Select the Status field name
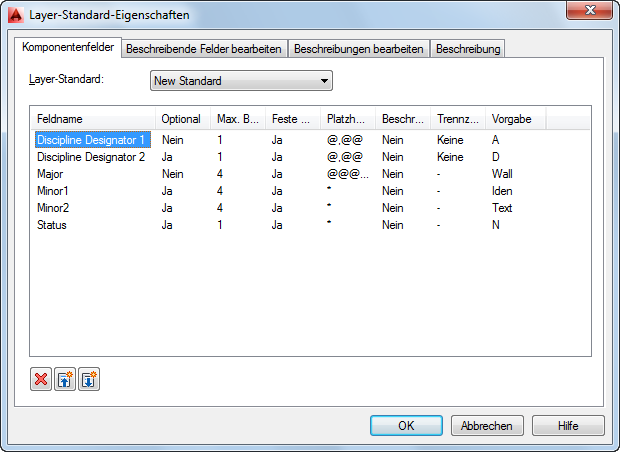Screen dimensions: 620x452 click(52, 225)
